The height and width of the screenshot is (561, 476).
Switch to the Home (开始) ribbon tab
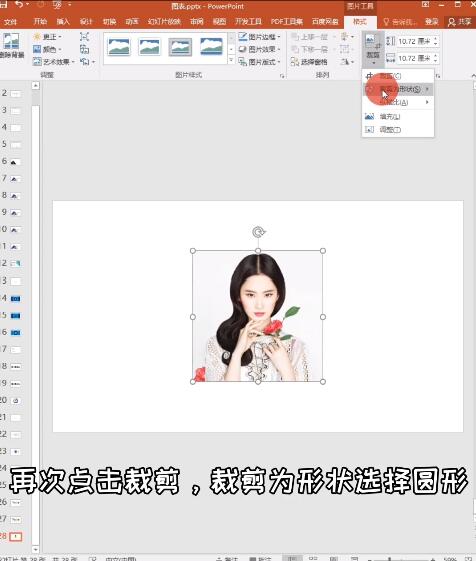[x=40, y=22]
